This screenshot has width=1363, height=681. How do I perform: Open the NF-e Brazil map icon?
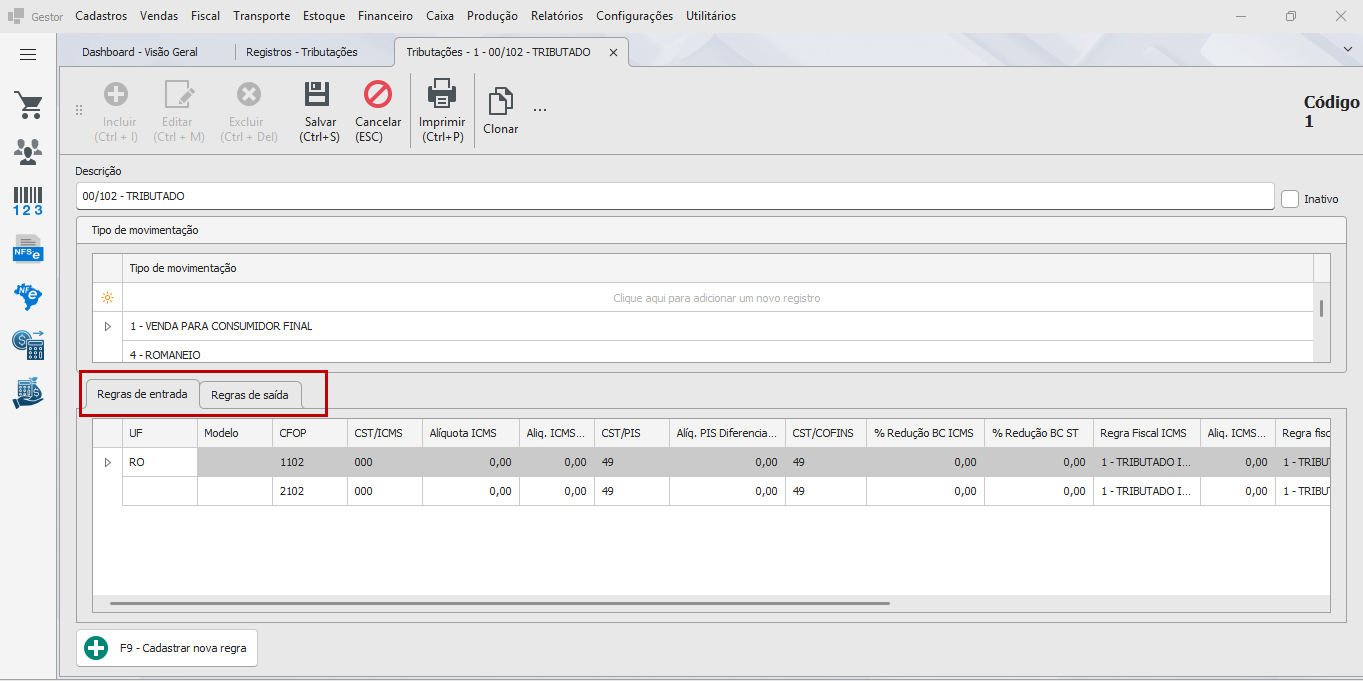click(x=28, y=297)
